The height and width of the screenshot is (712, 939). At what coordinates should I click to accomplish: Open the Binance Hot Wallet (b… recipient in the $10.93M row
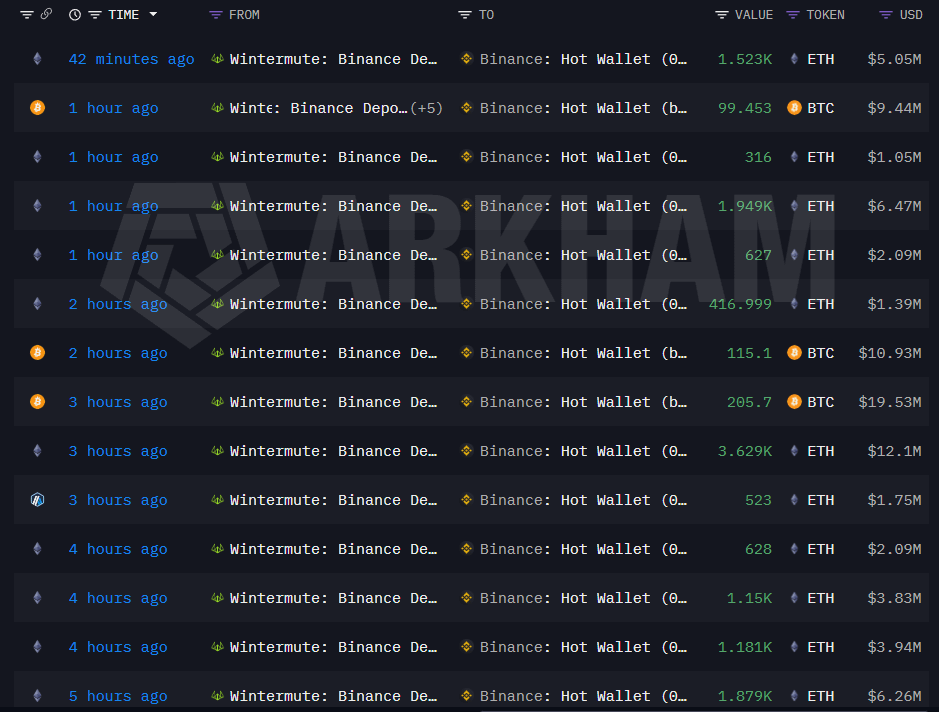pos(583,353)
